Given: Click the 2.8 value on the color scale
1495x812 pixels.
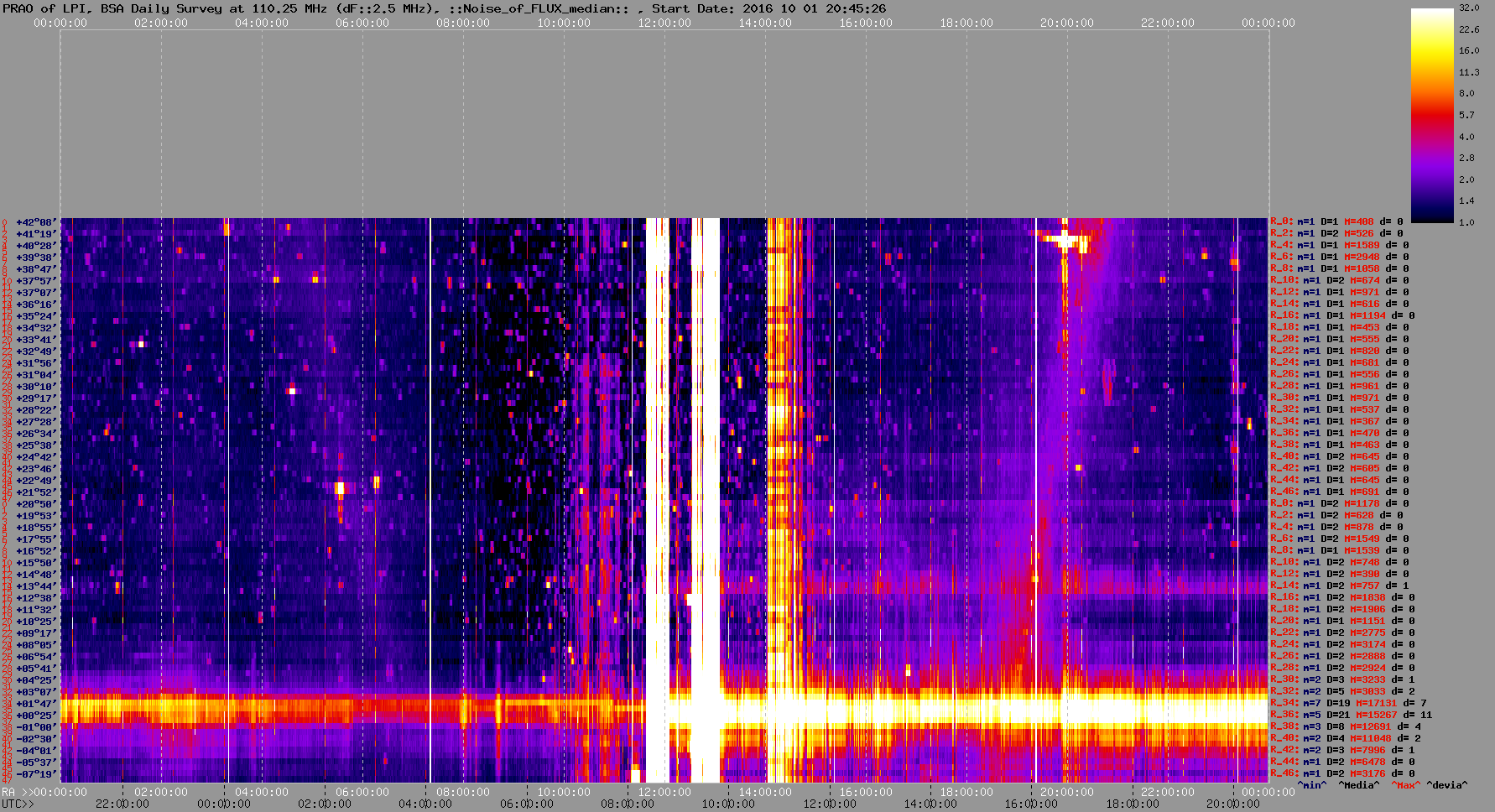Looking at the screenshot, I should [1466, 158].
